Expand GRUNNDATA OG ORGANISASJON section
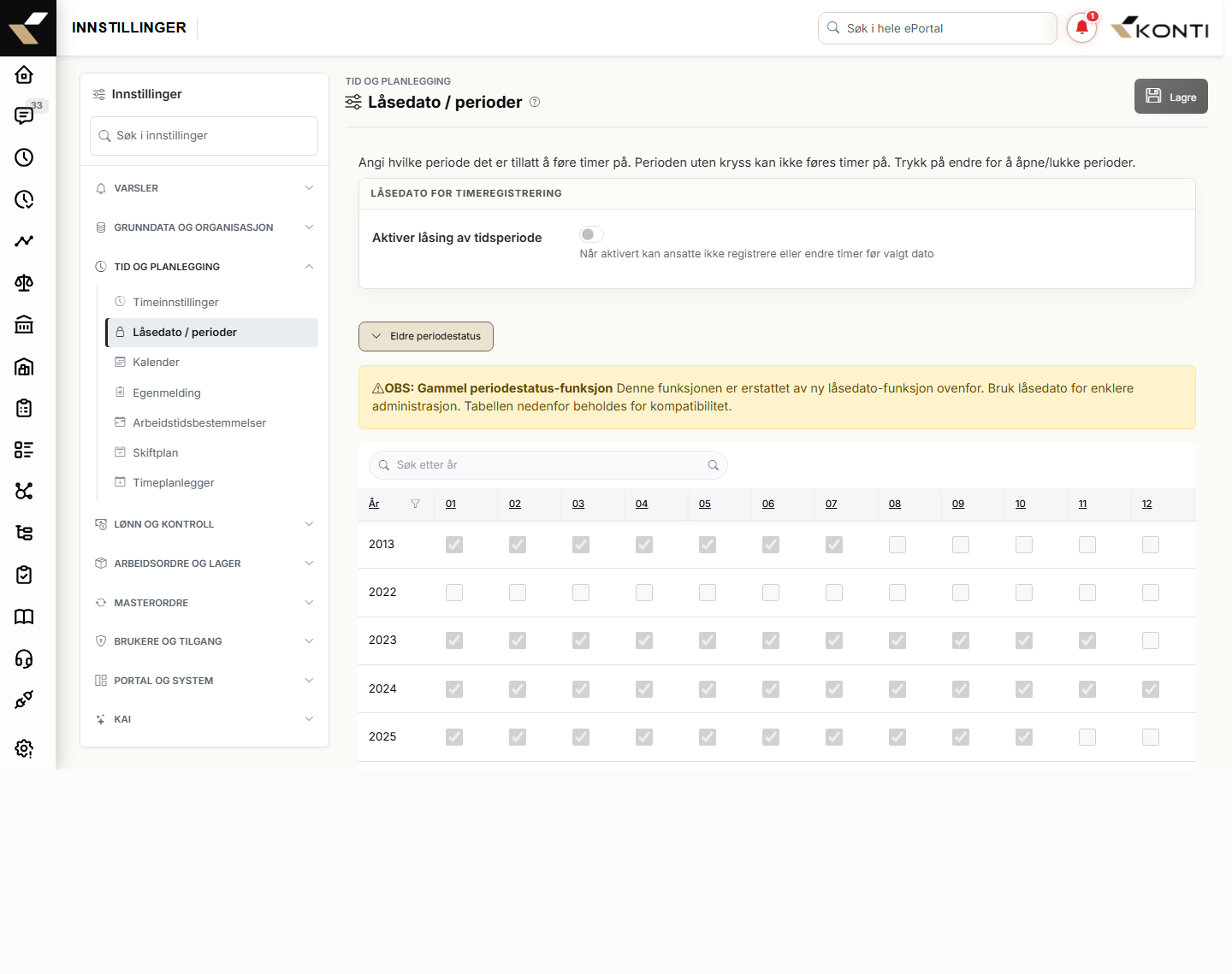Screen dimensions: 1232x974 pos(204,227)
